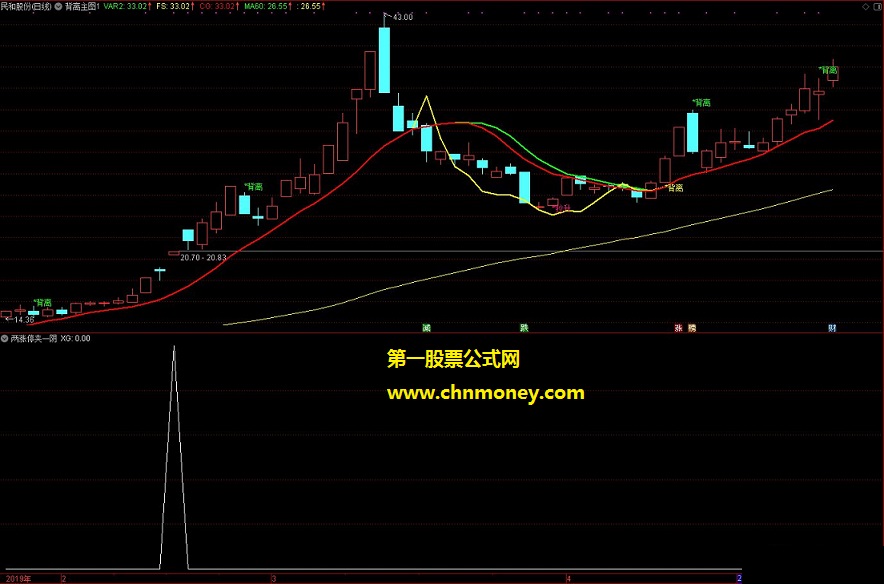Click month 4 marker on time axis
884x584 pixels.
coord(569,578)
